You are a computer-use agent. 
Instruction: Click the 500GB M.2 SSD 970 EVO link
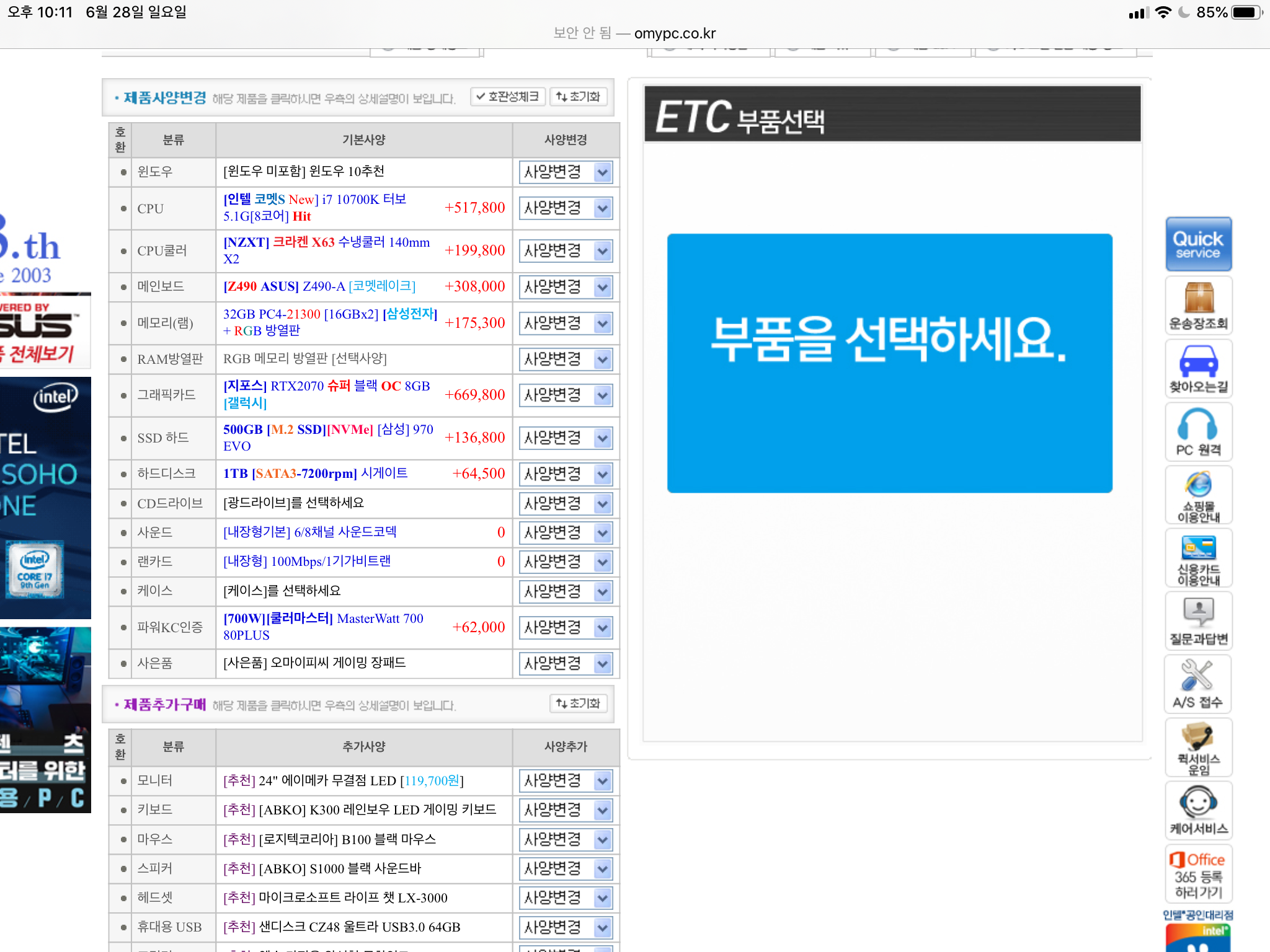329,438
